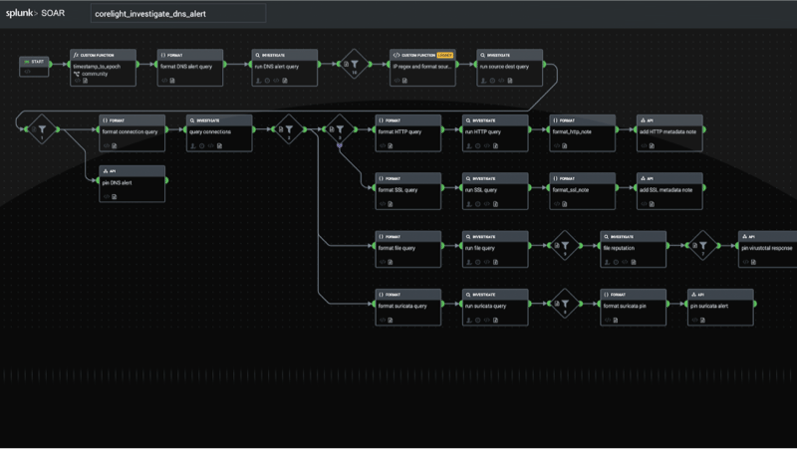Select the run HTTP query block
Image resolution: width=797 pixels, height=449 pixels.
click(x=495, y=133)
